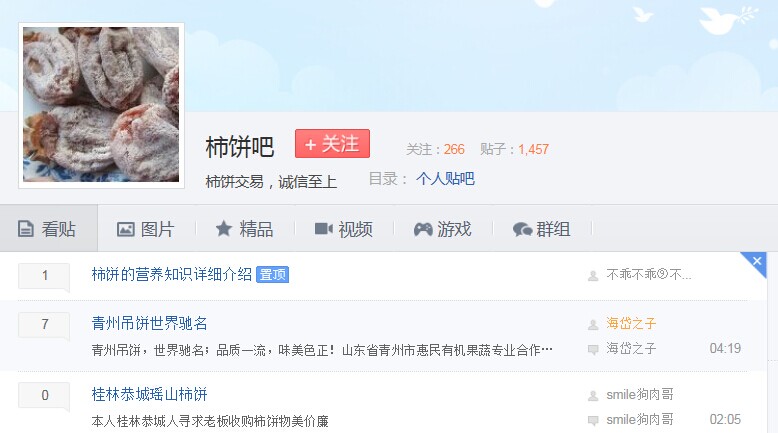Open the 个人贴吧 directory link
The image size is (778, 433).
click(x=445, y=179)
